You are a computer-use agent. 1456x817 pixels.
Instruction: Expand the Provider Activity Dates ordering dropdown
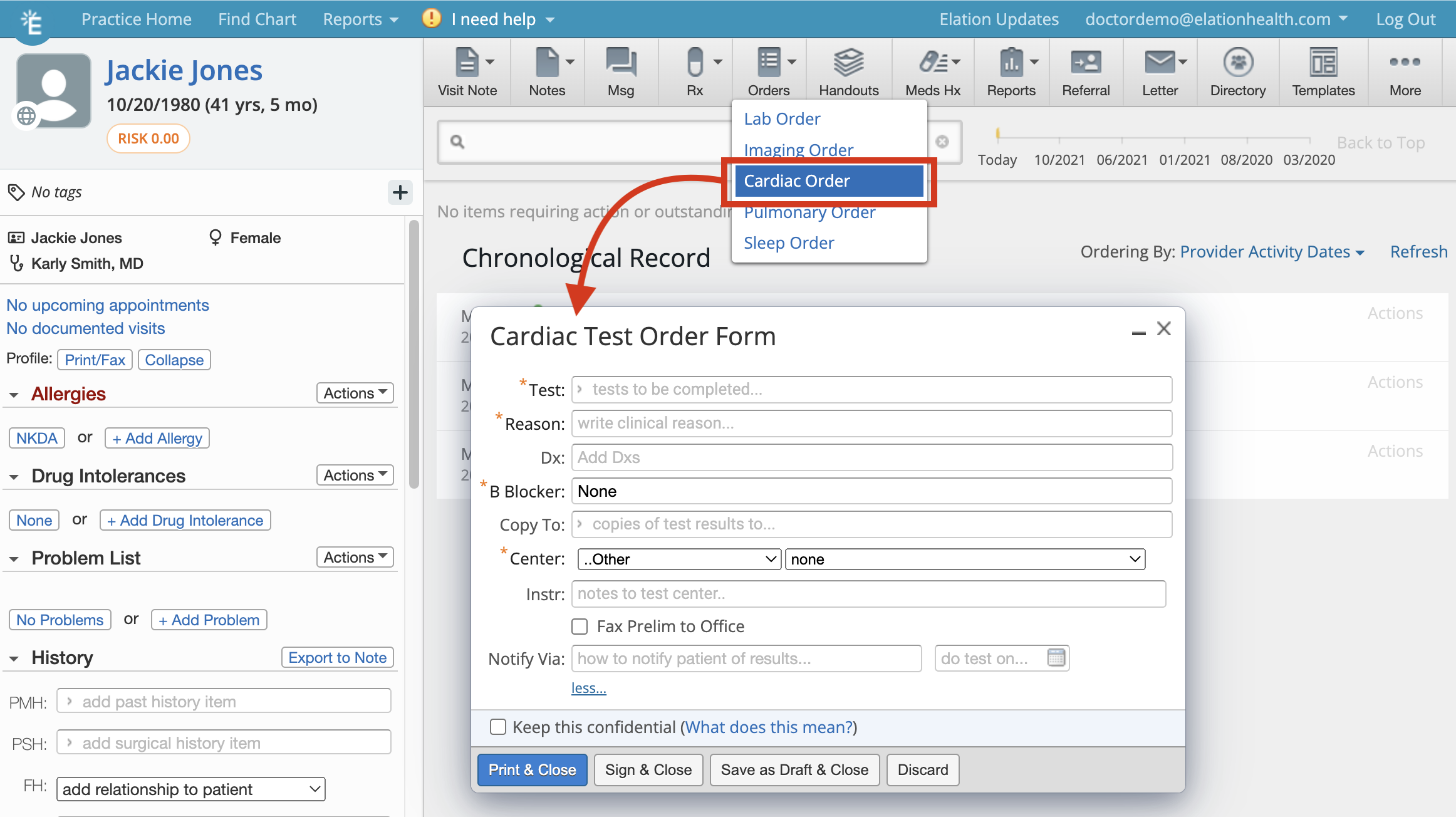pos(1272,251)
